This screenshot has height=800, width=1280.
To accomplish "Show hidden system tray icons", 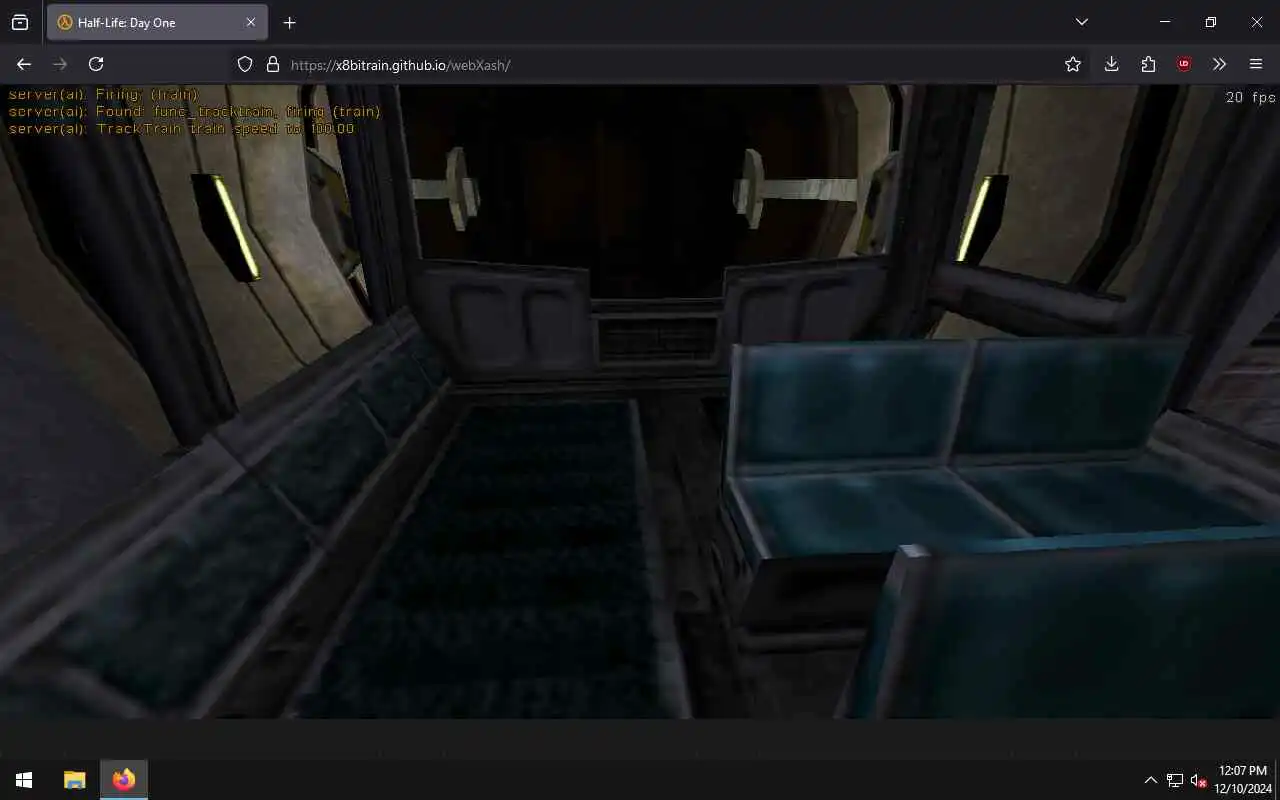I will pos(1150,780).
